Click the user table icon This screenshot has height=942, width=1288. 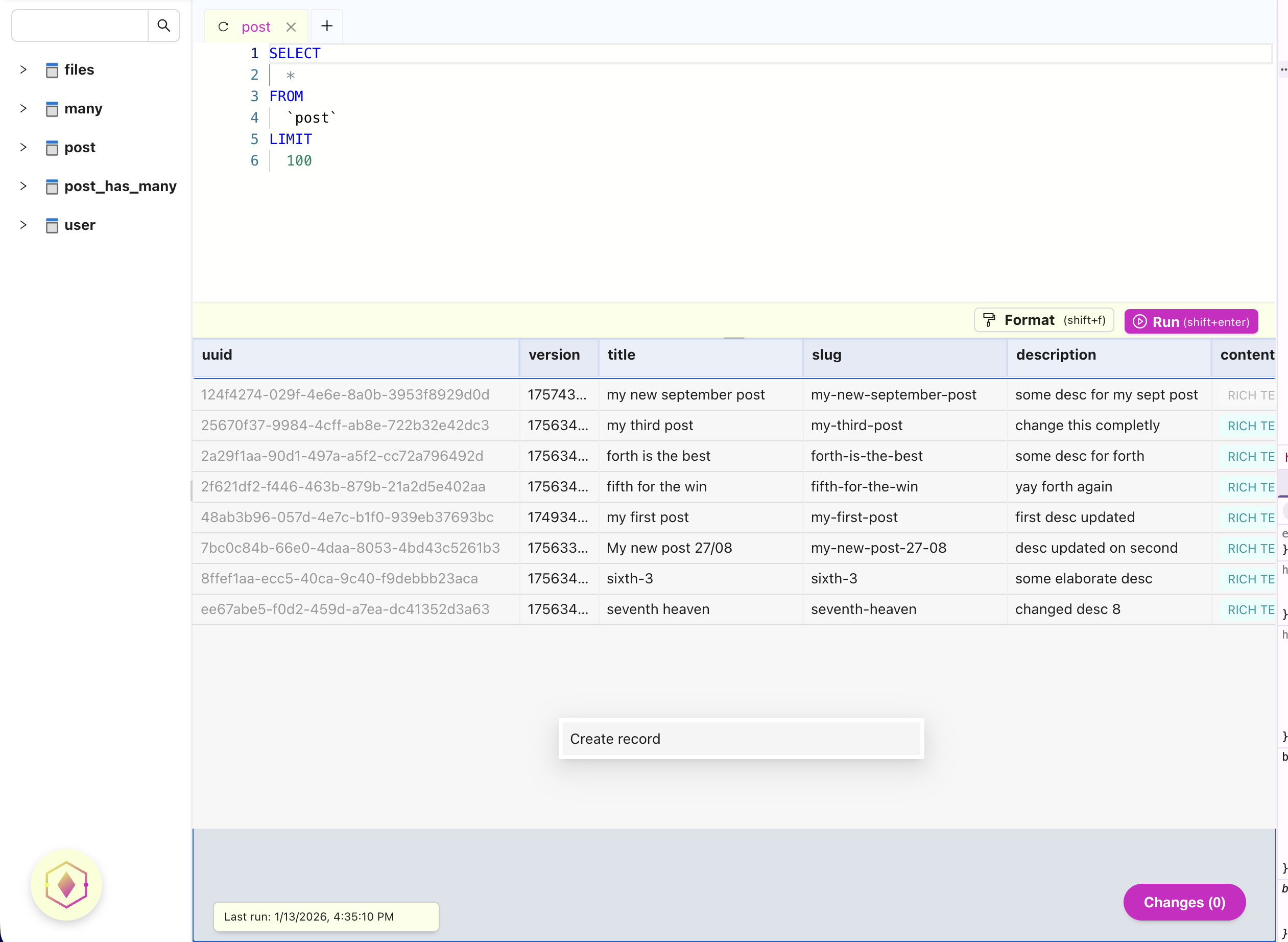pyautogui.click(x=52, y=225)
